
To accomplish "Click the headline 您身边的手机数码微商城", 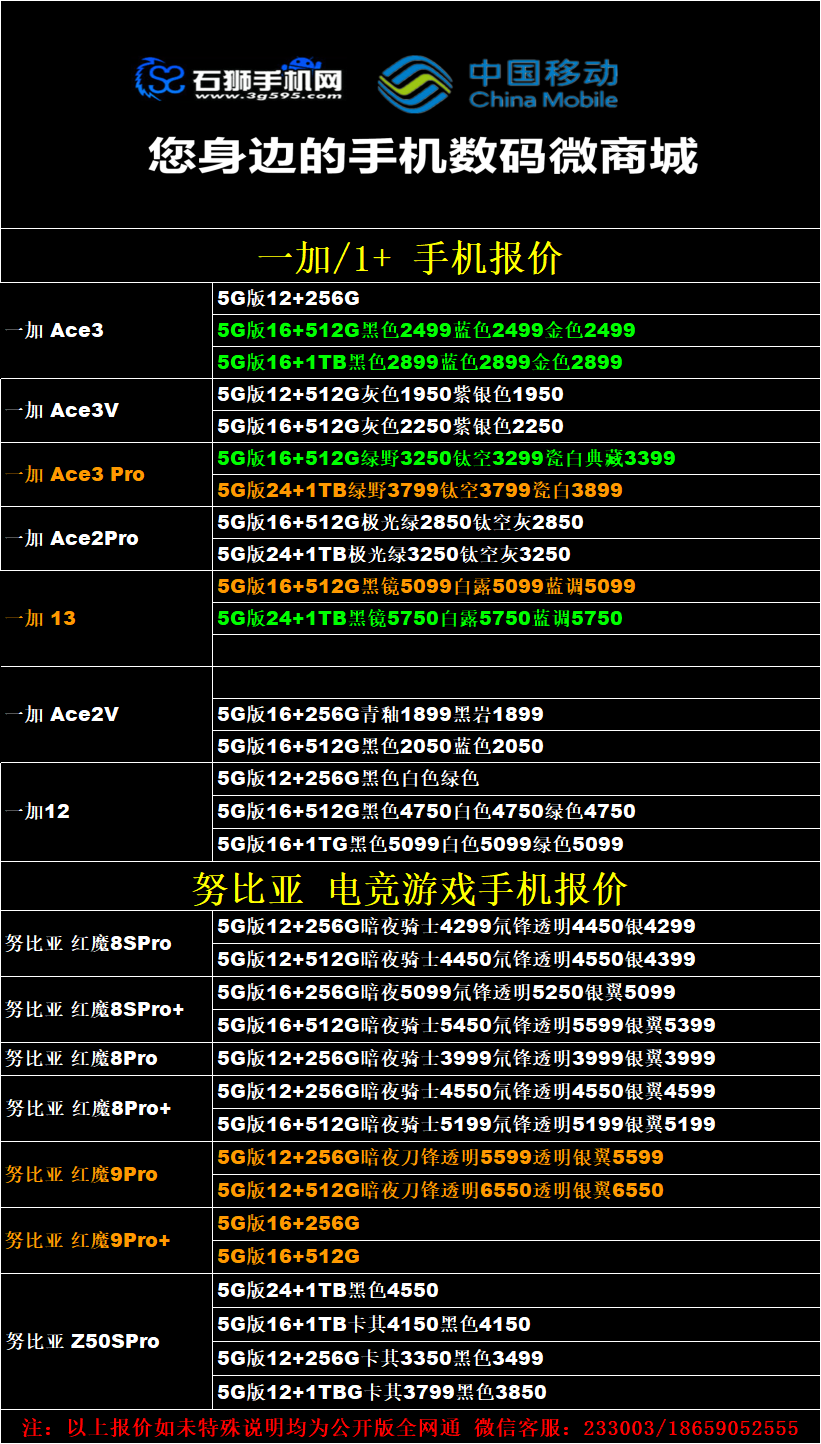I will point(423,157).
